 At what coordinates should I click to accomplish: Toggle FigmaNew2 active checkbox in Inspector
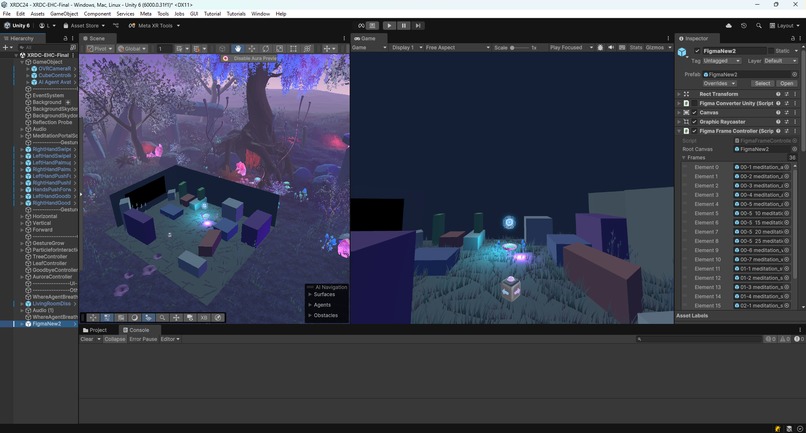(697, 51)
